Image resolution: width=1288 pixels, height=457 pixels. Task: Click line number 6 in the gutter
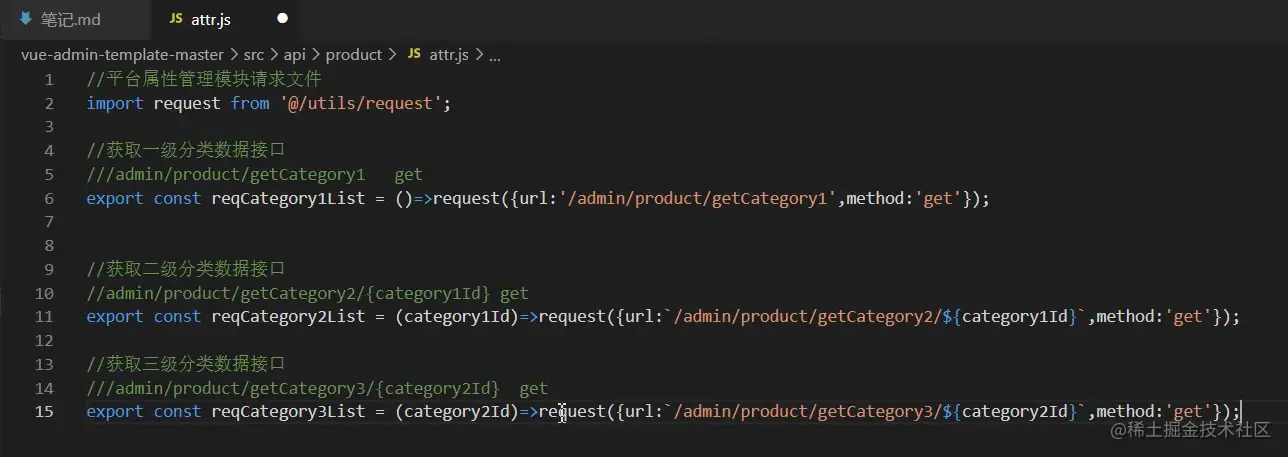pos(49,198)
